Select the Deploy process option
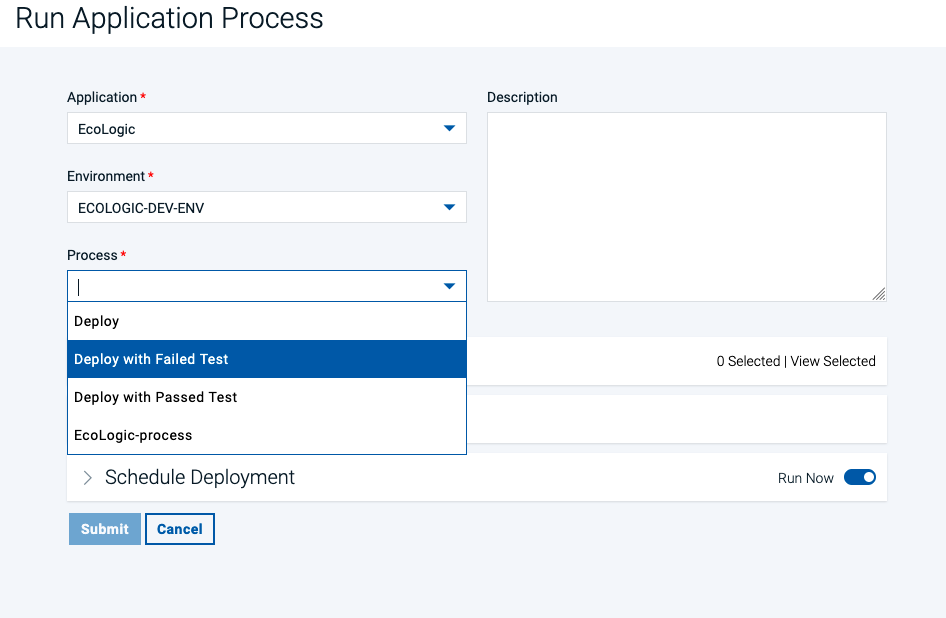 (267, 321)
